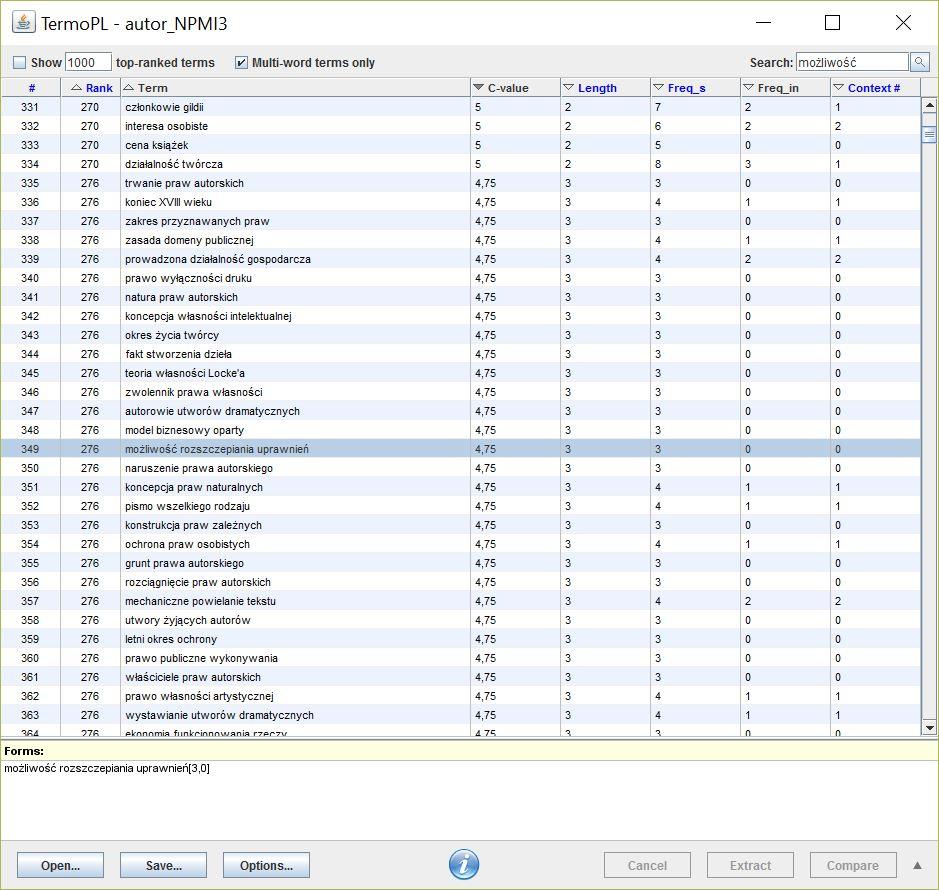Select row 'cena książek'

coord(461,145)
